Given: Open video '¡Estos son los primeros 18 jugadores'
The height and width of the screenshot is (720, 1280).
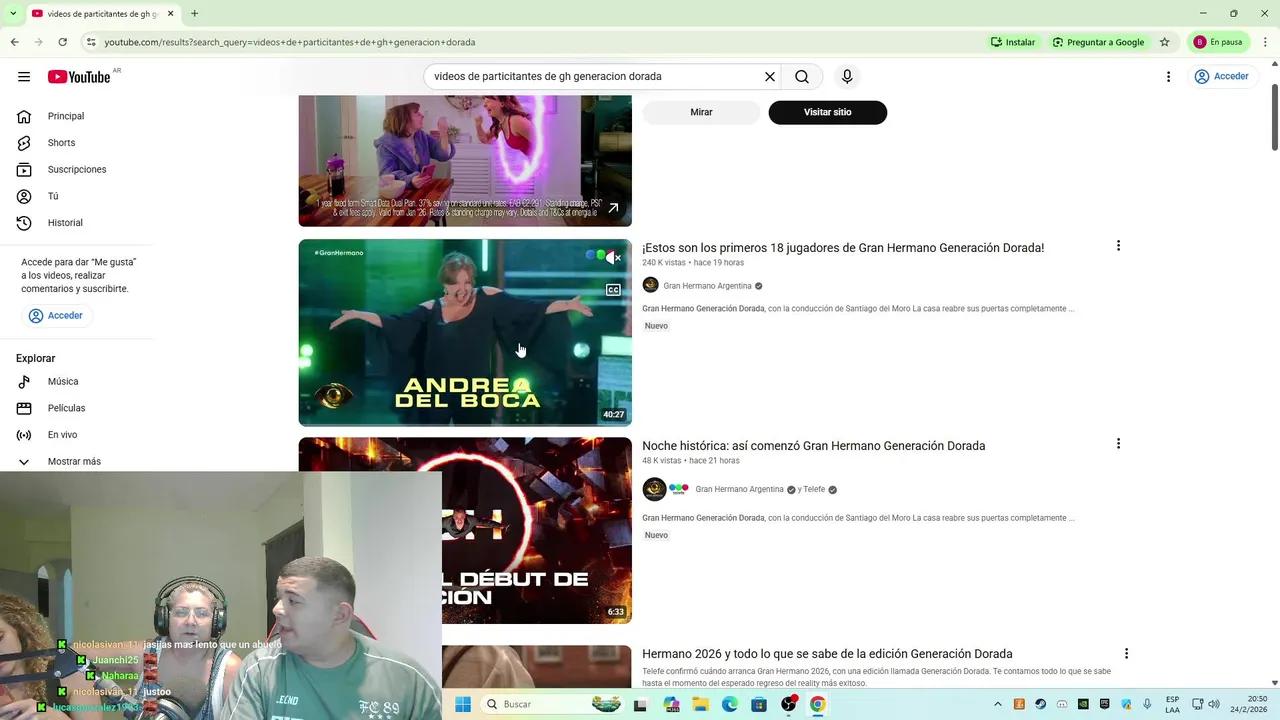Looking at the screenshot, I should [x=843, y=248].
